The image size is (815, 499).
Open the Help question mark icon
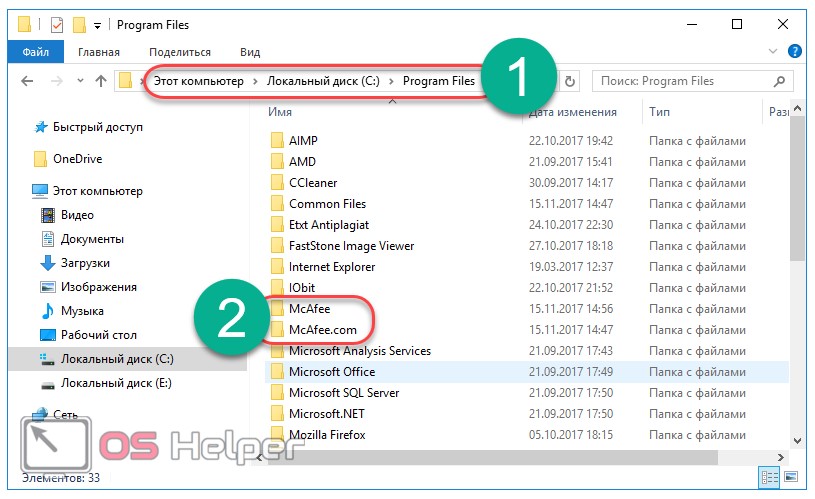[x=794, y=51]
